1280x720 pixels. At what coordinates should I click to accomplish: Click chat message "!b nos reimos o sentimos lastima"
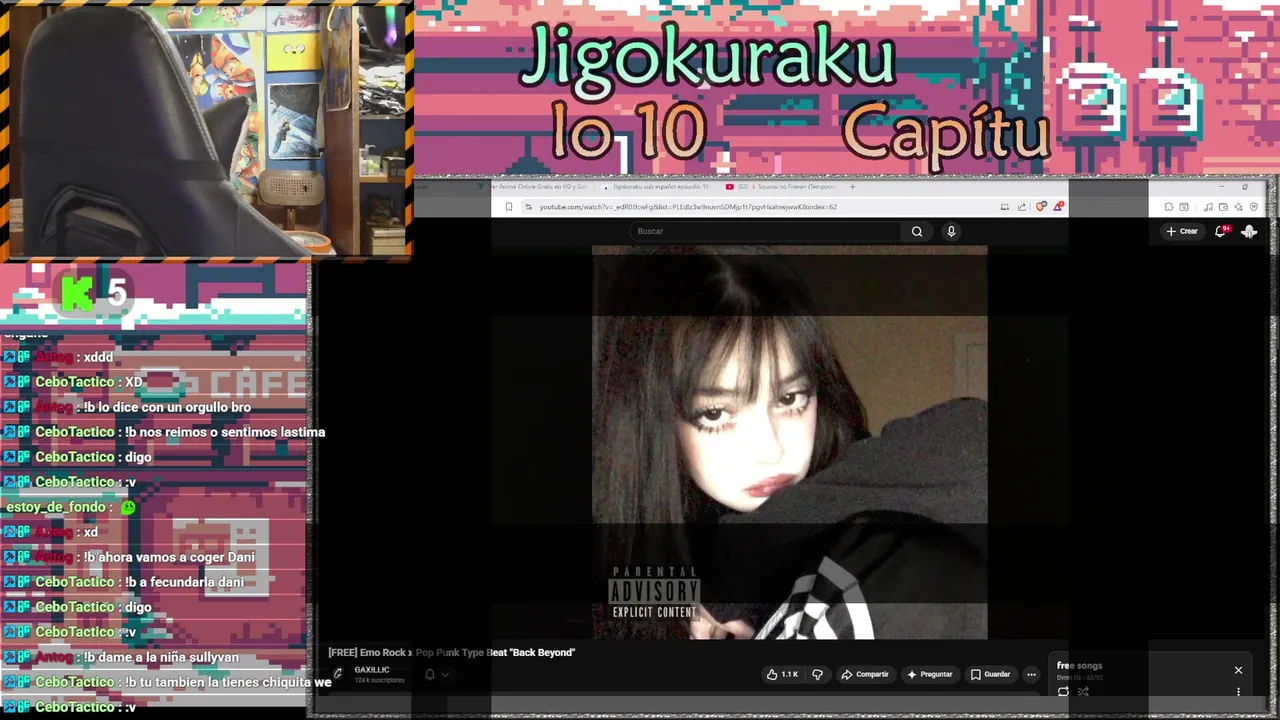(225, 432)
